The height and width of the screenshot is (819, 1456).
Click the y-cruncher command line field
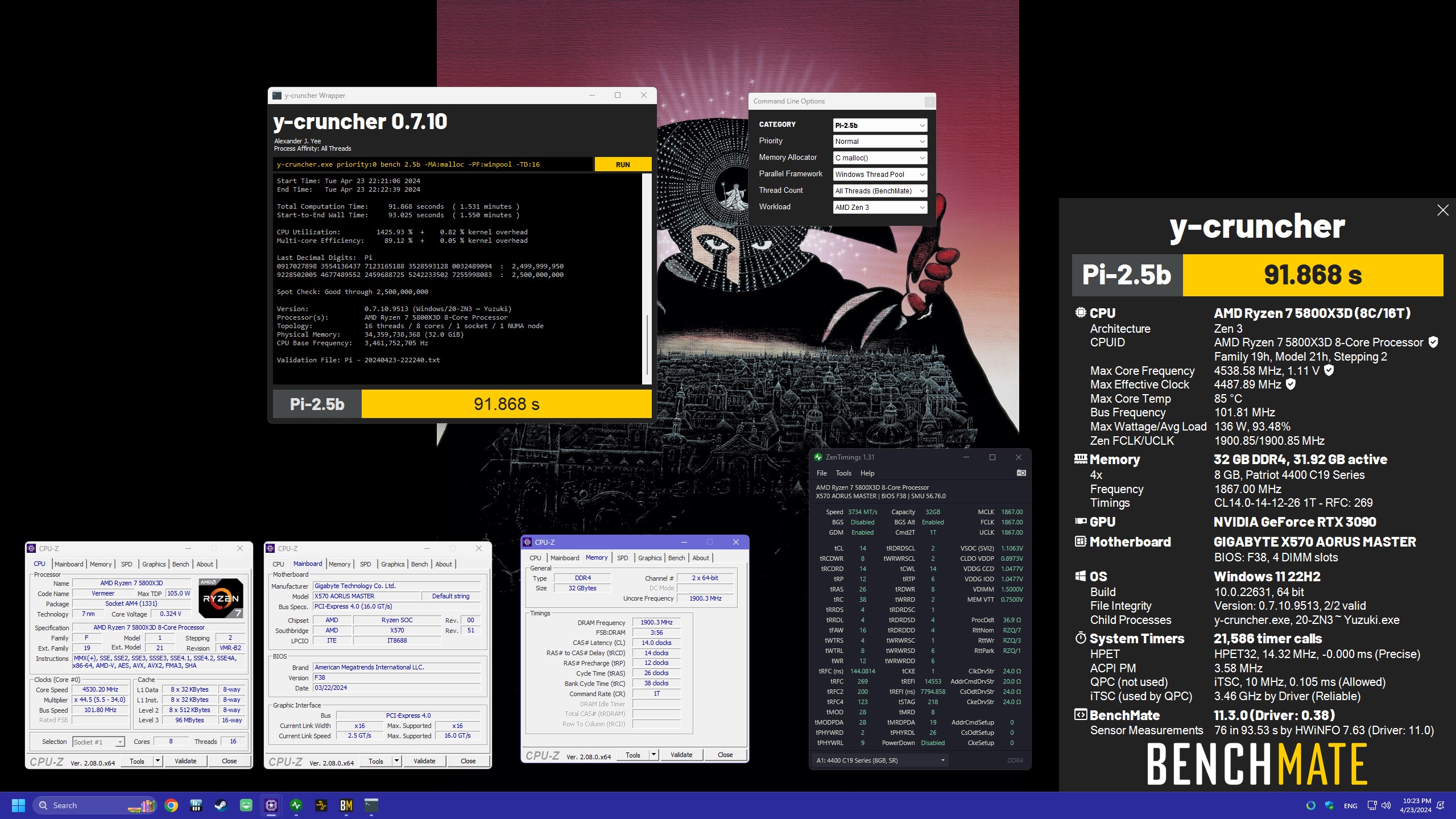pyautogui.click(x=432, y=164)
